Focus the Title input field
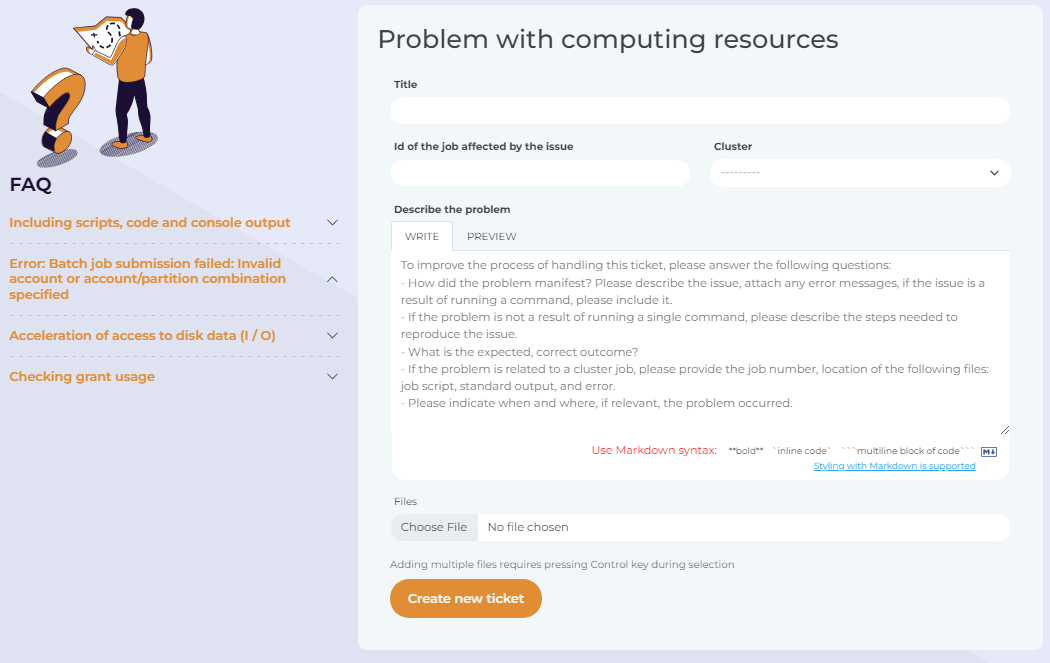1050x663 pixels. (x=700, y=110)
